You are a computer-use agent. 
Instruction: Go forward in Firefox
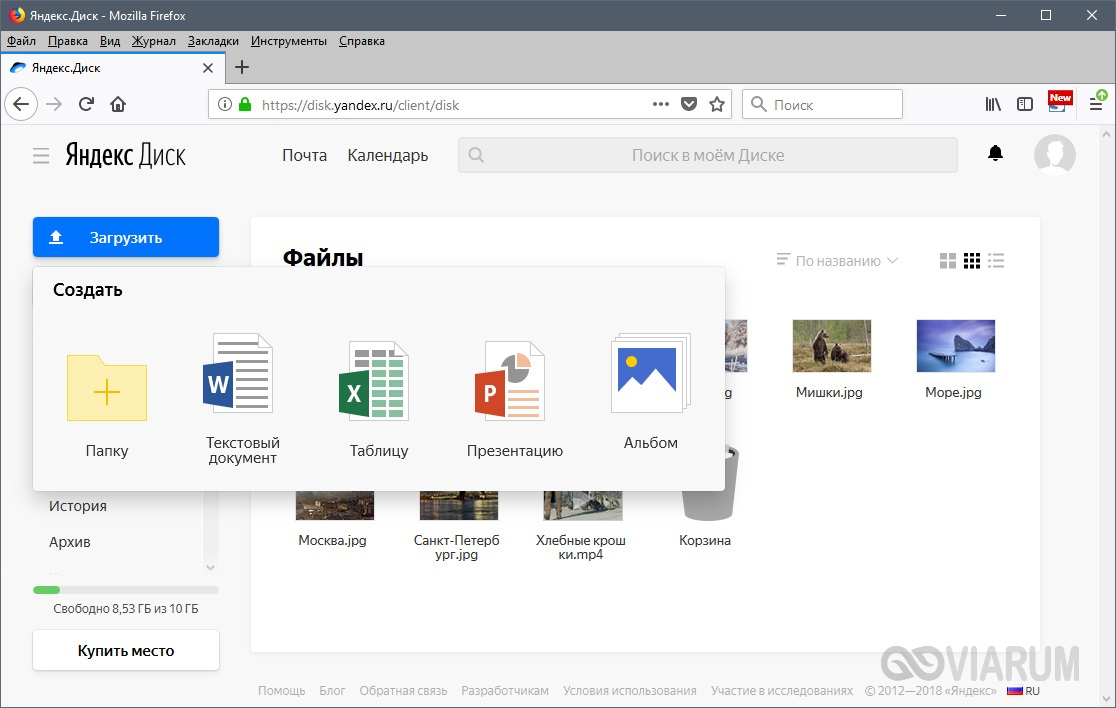(54, 105)
